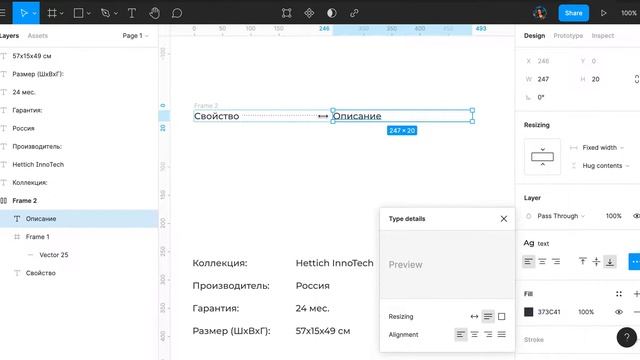This screenshot has height=360, width=640.
Task: Select the Hand tool
Action: pos(154,13)
